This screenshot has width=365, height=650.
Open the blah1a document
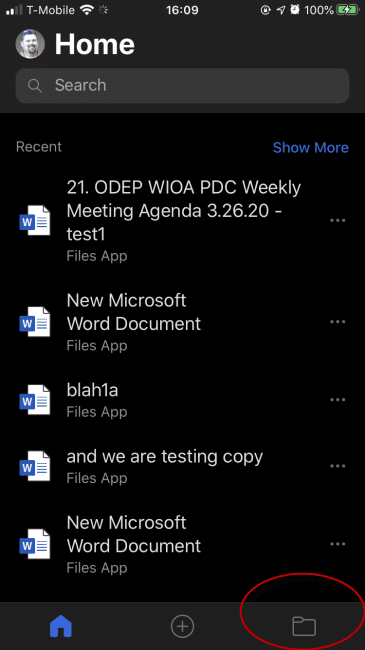tap(92, 390)
